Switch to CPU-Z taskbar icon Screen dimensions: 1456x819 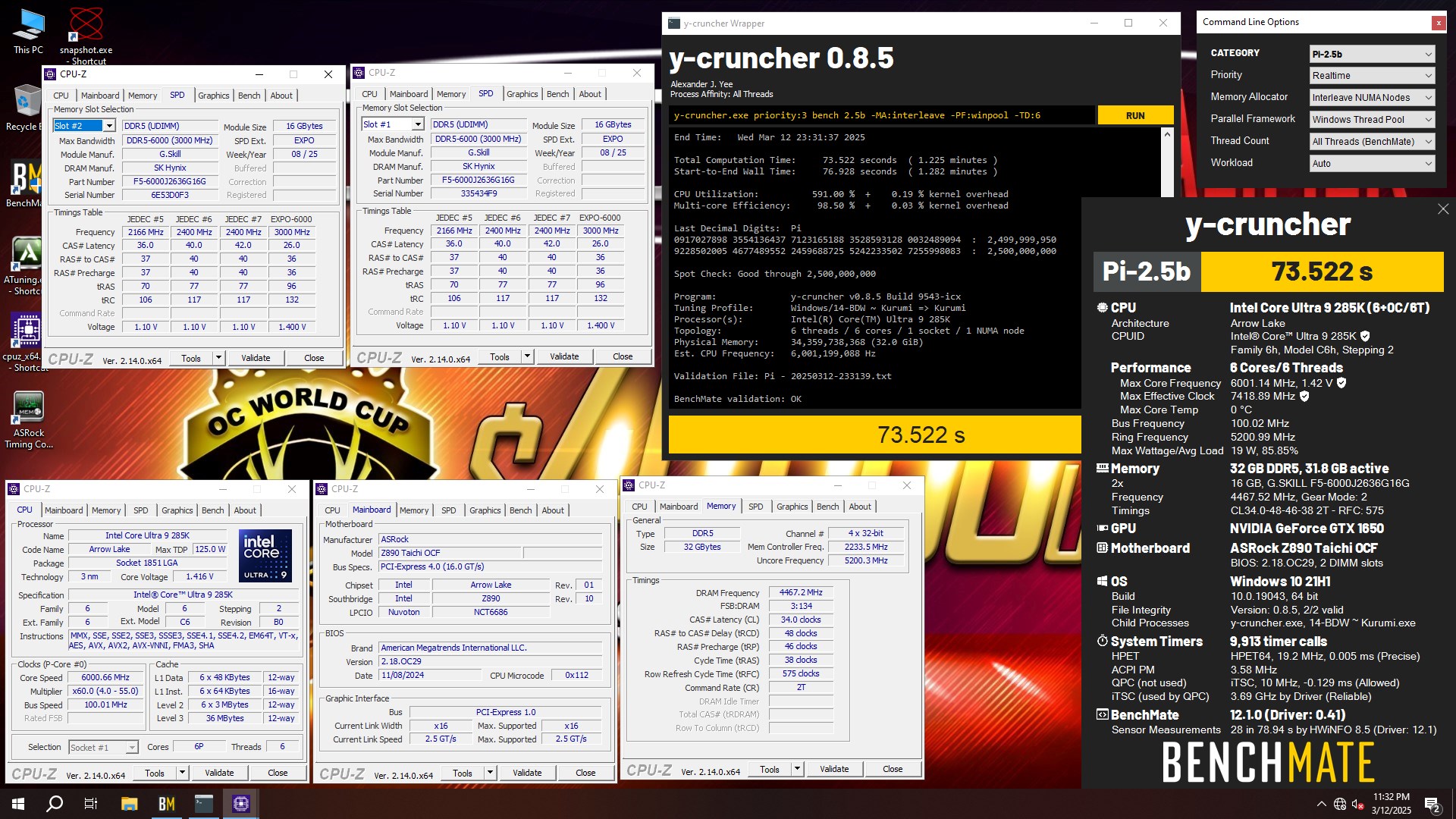pyautogui.click(x=241, y=804)
